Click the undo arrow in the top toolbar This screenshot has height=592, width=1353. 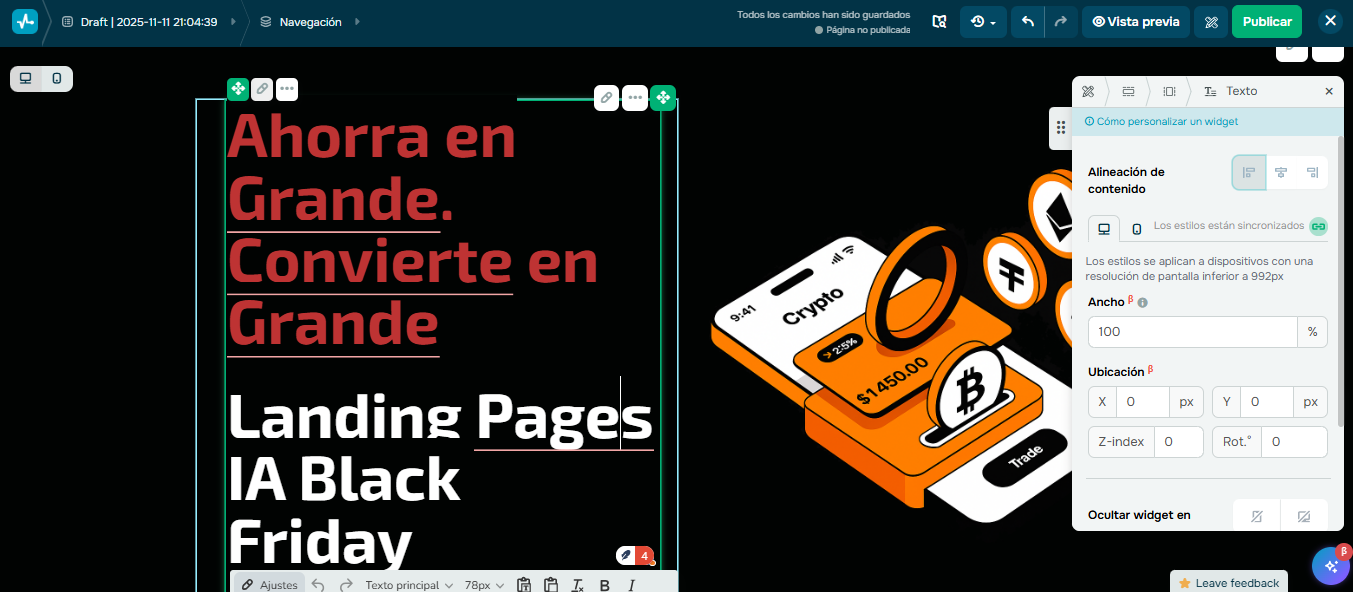[x=1027, y=21]
